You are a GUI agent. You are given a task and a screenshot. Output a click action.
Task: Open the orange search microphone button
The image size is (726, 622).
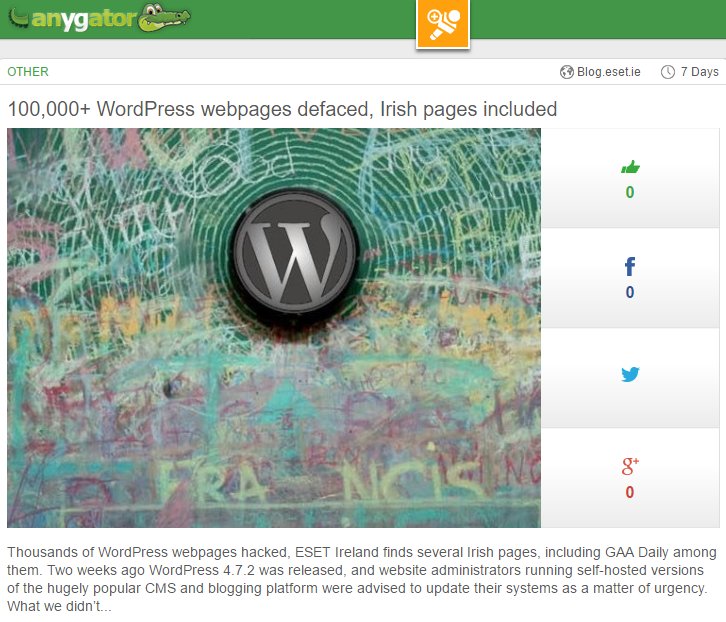(x=443, y=23)
